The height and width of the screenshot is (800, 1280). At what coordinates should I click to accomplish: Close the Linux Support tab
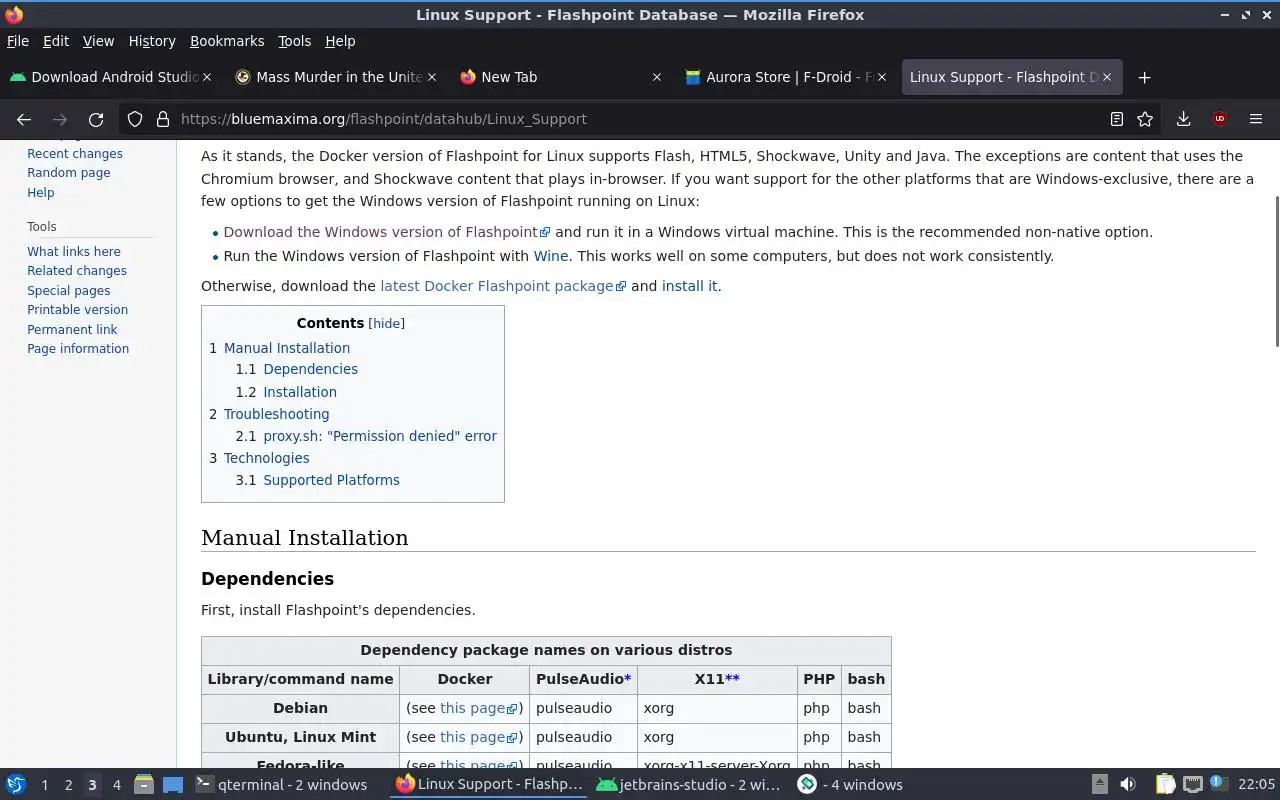[x=1107, y=77]
